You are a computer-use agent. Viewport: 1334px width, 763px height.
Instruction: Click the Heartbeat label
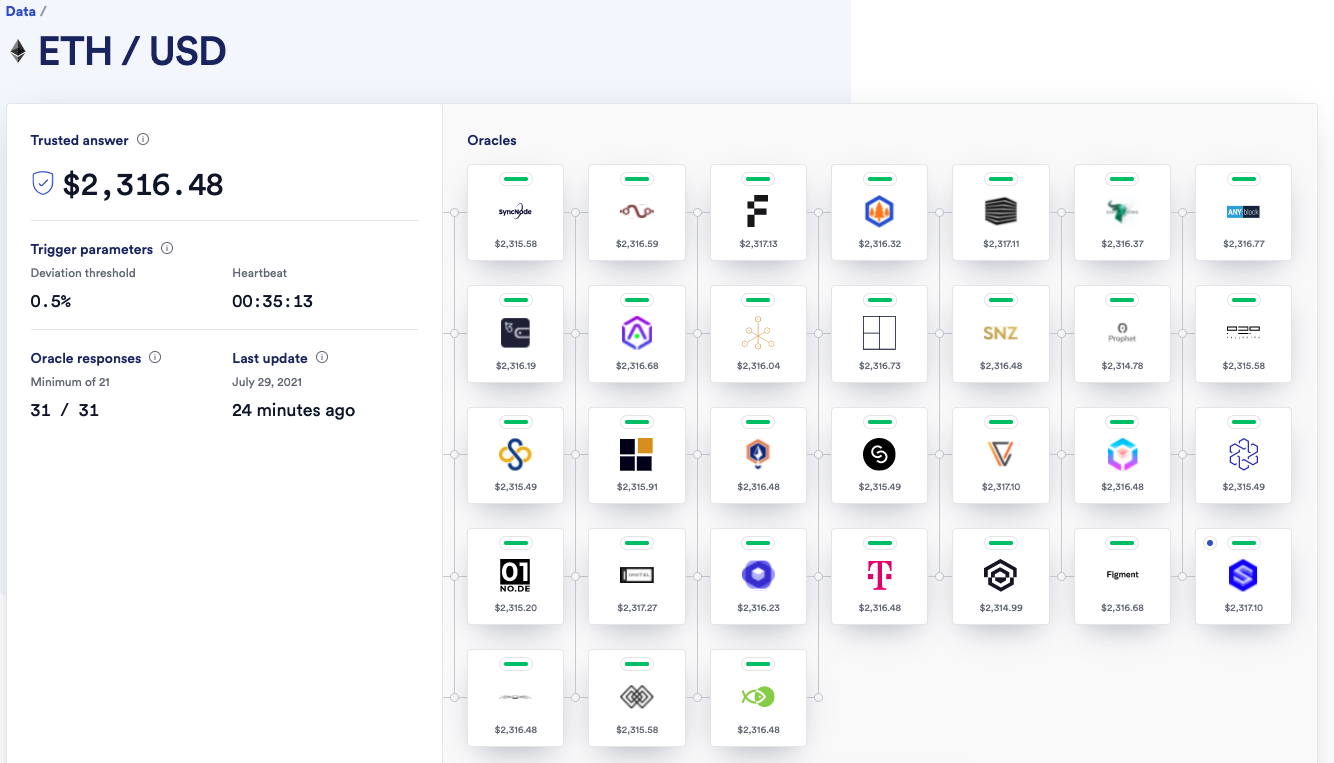pos(259,273)
